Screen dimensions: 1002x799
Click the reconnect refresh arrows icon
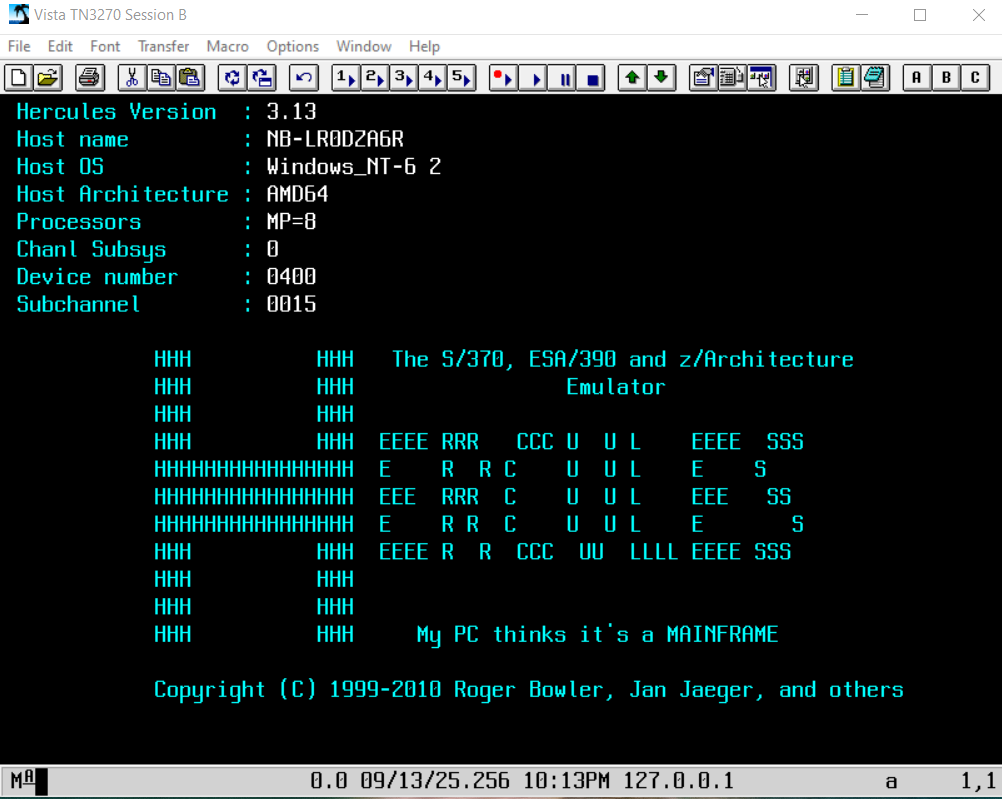[x=232, y=78]
